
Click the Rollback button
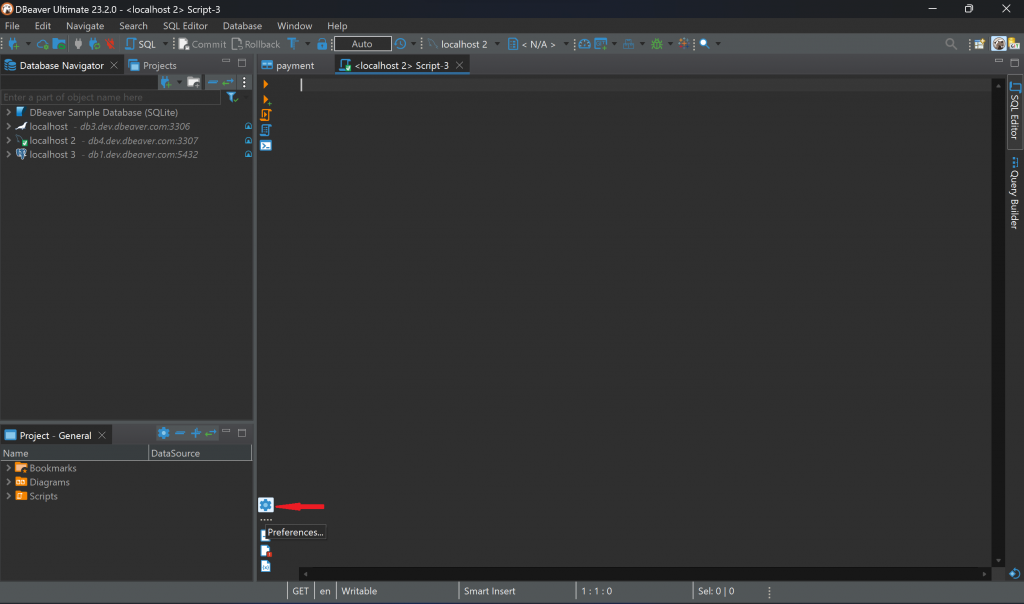[x=256, y=44]
